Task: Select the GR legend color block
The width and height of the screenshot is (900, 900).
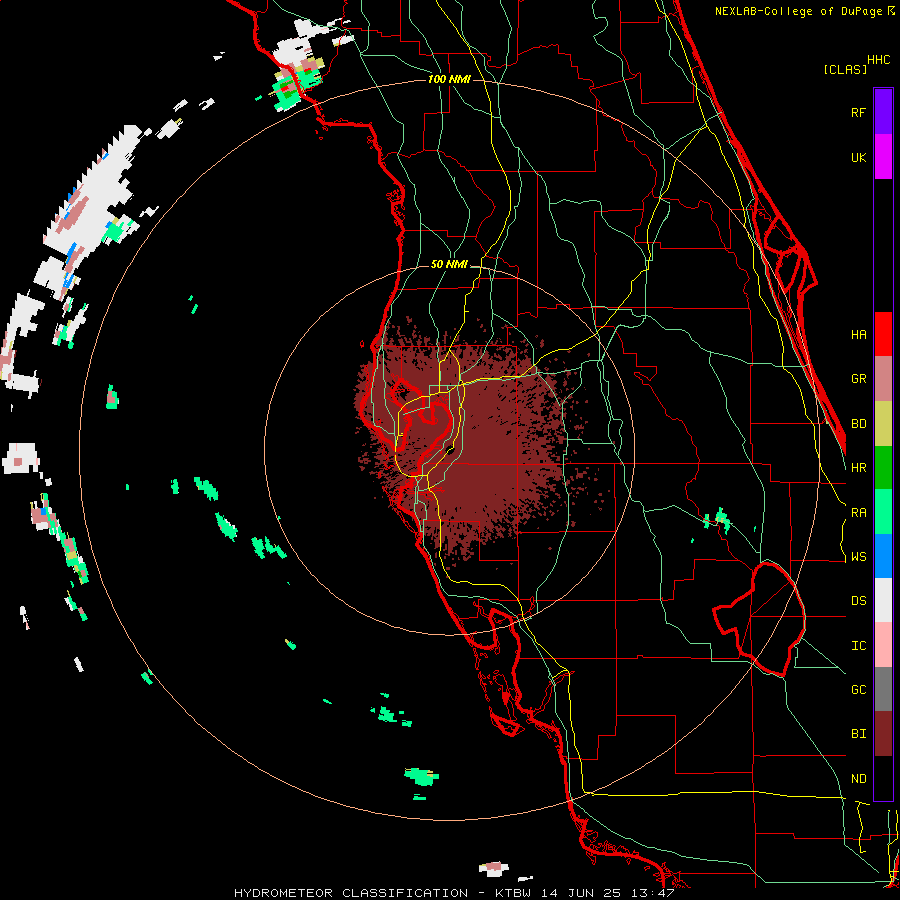Action: (x=883, y=379)
